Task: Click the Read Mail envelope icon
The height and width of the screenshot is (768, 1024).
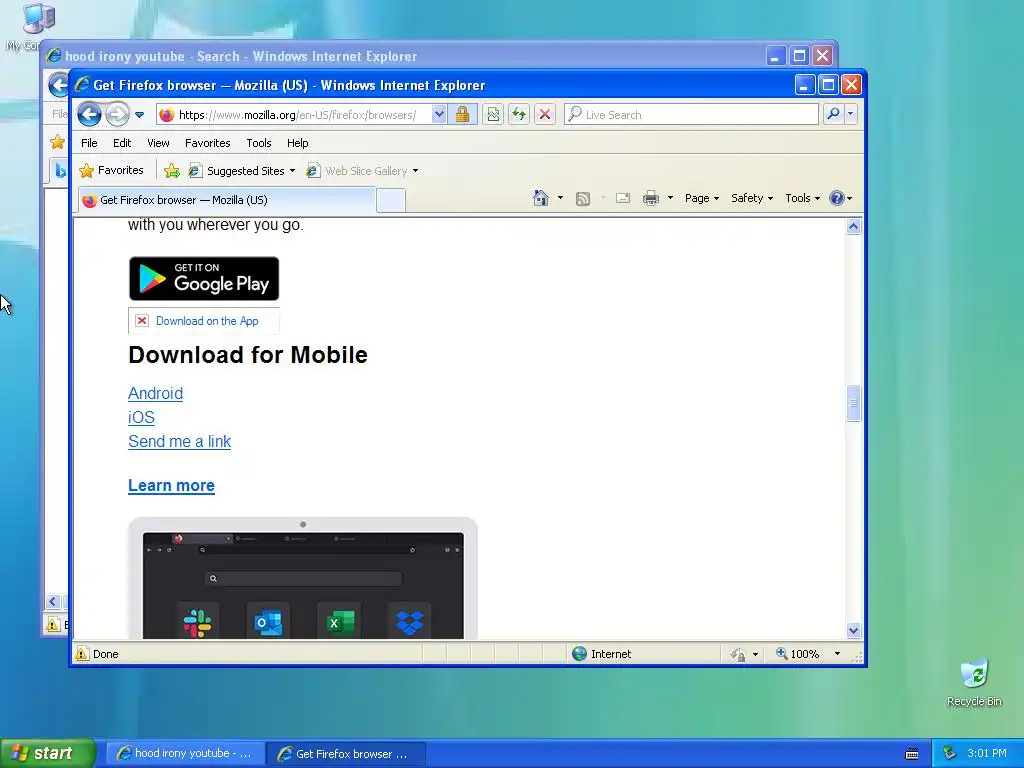Action: pyautogui.click(x=623, y=198)
